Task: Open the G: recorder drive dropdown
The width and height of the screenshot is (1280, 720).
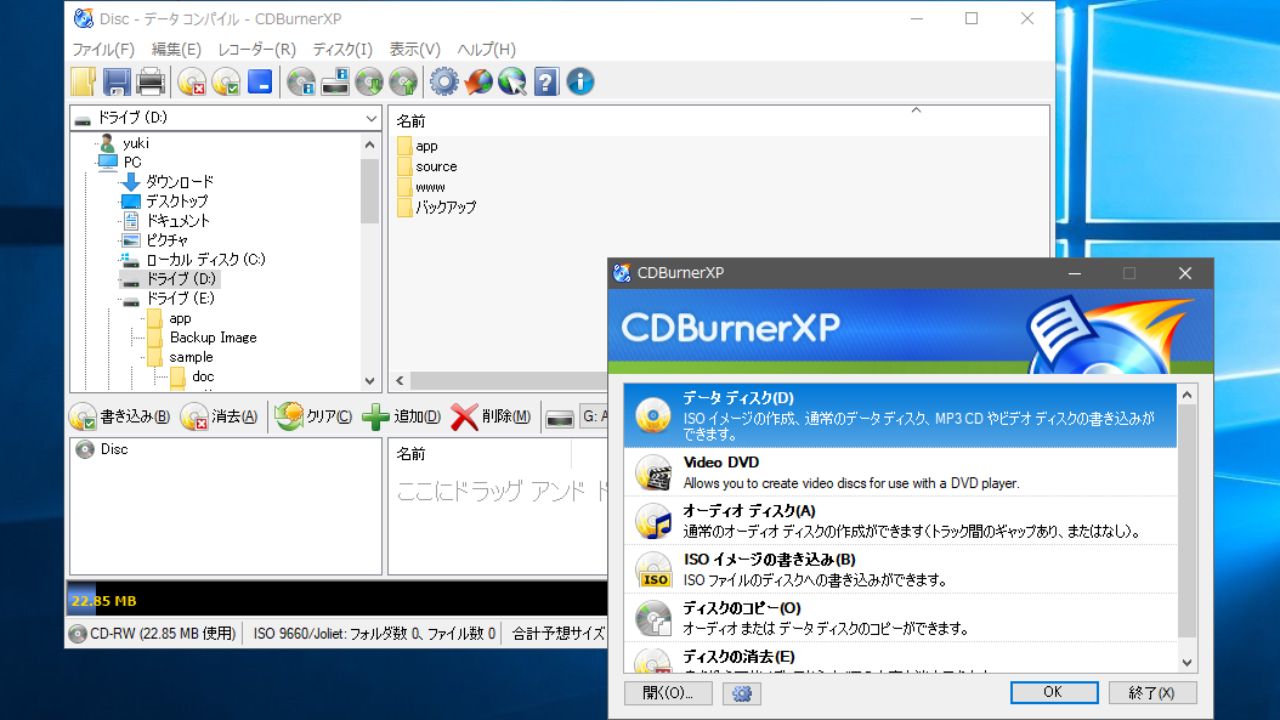Action: pyautogui.click(x=594, y=417)
